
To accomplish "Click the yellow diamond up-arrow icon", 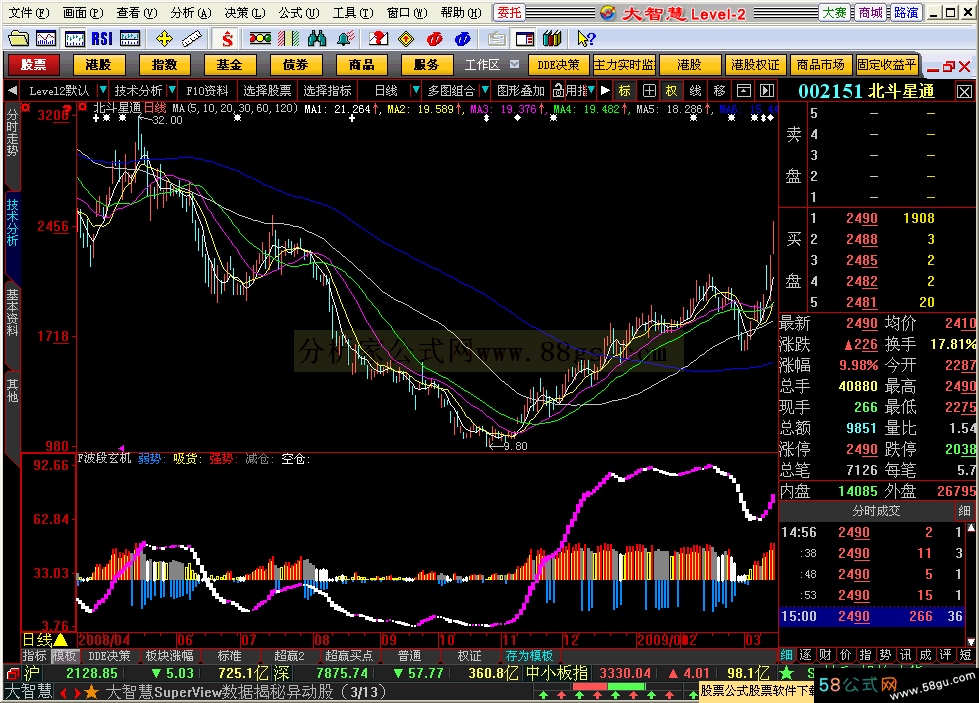I will [406, 39].
